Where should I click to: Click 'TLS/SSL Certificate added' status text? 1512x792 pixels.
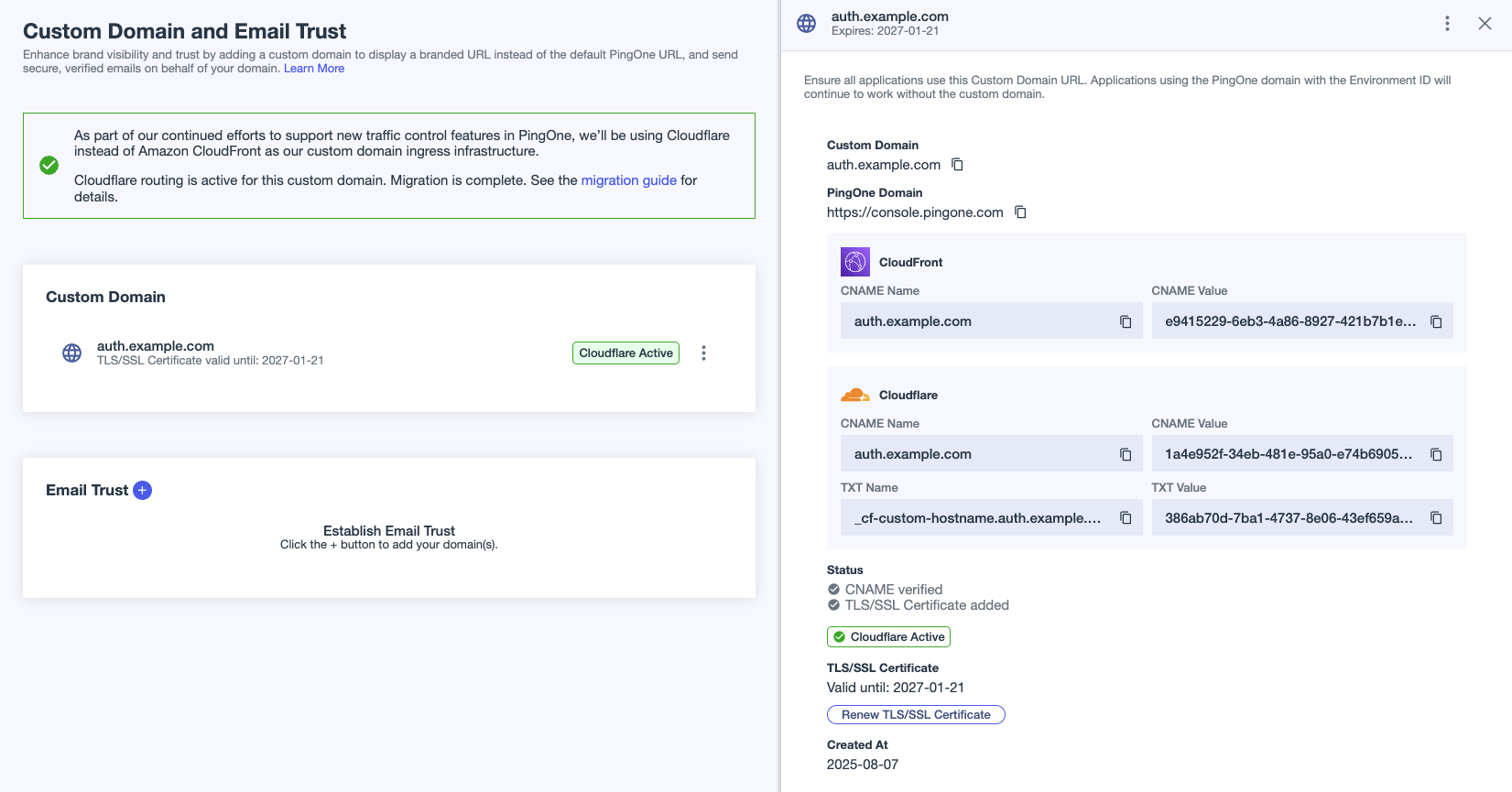pyautogui.click(x=927, y=605)
